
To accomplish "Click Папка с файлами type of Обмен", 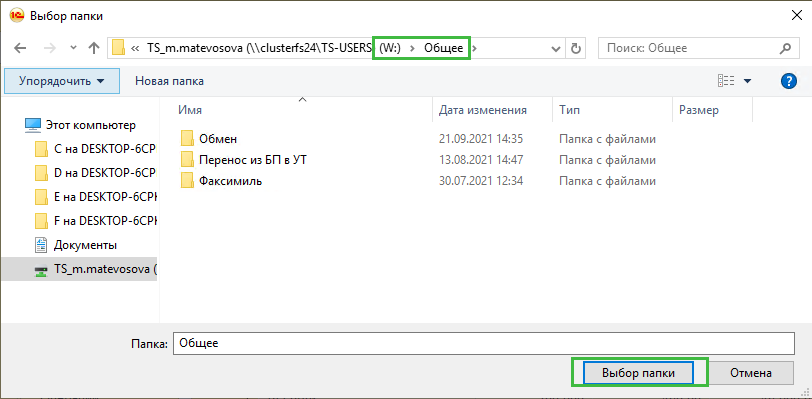I will pos(607,139).
